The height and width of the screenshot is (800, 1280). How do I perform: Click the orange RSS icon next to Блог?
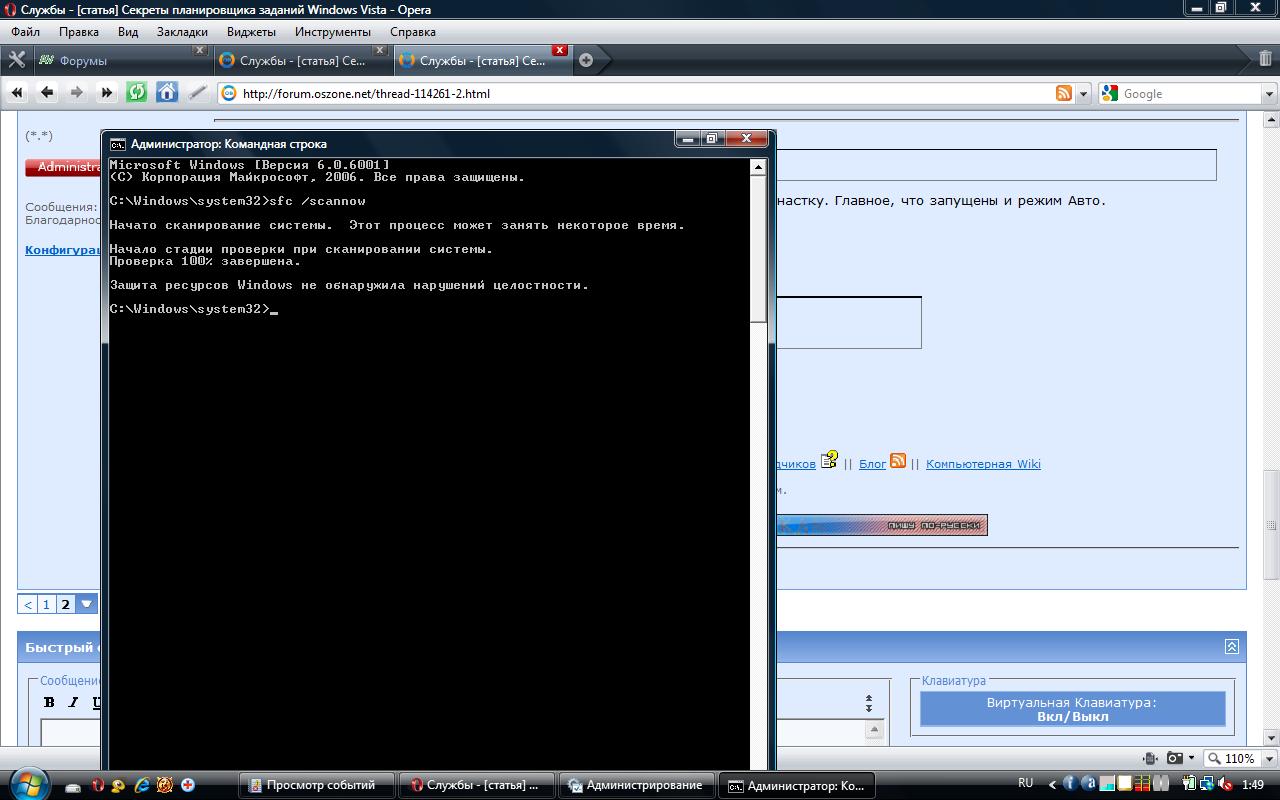(x=898, y=461)
